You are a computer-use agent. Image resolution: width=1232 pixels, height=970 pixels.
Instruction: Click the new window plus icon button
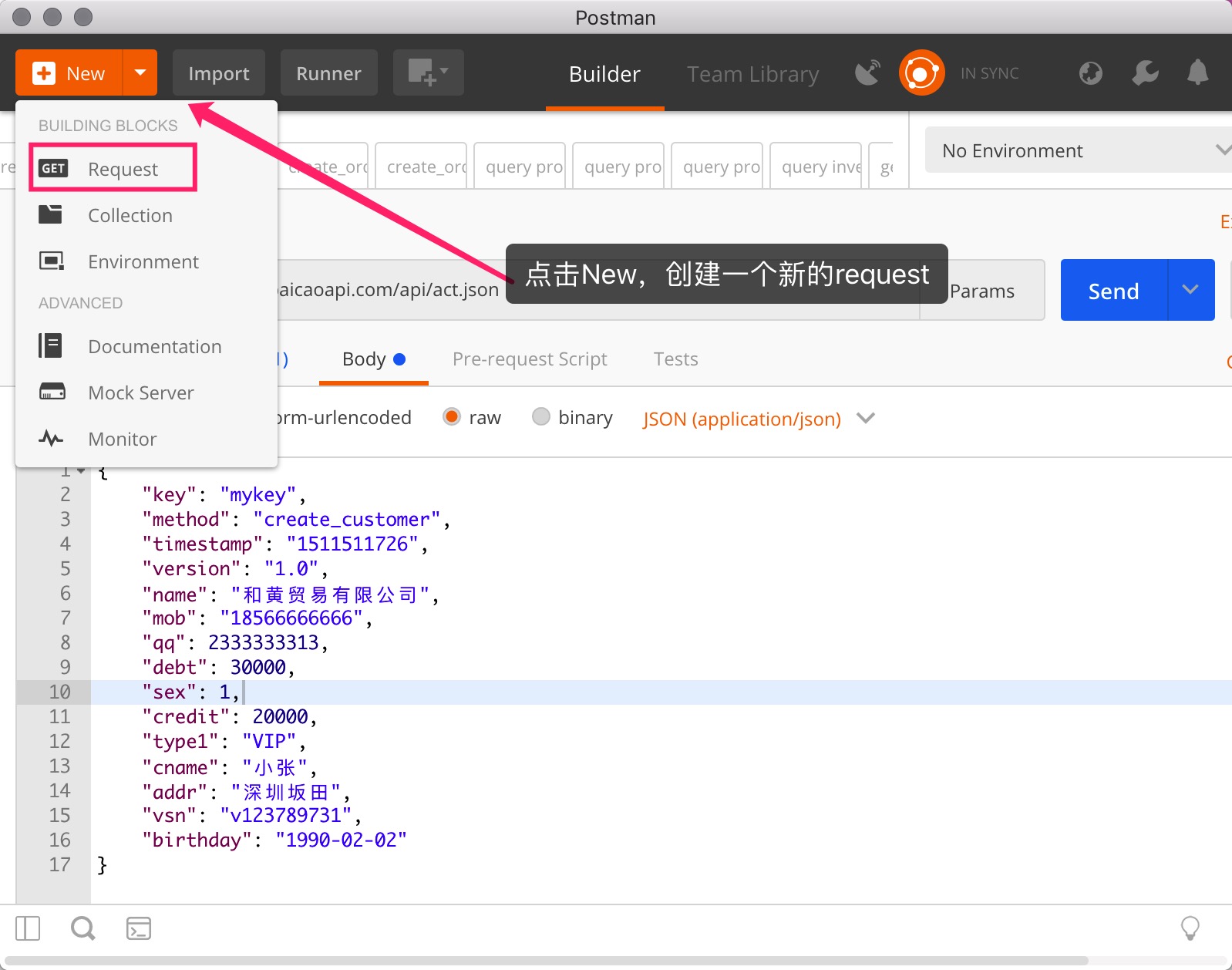pyautogui.click(x=428, y=73)
